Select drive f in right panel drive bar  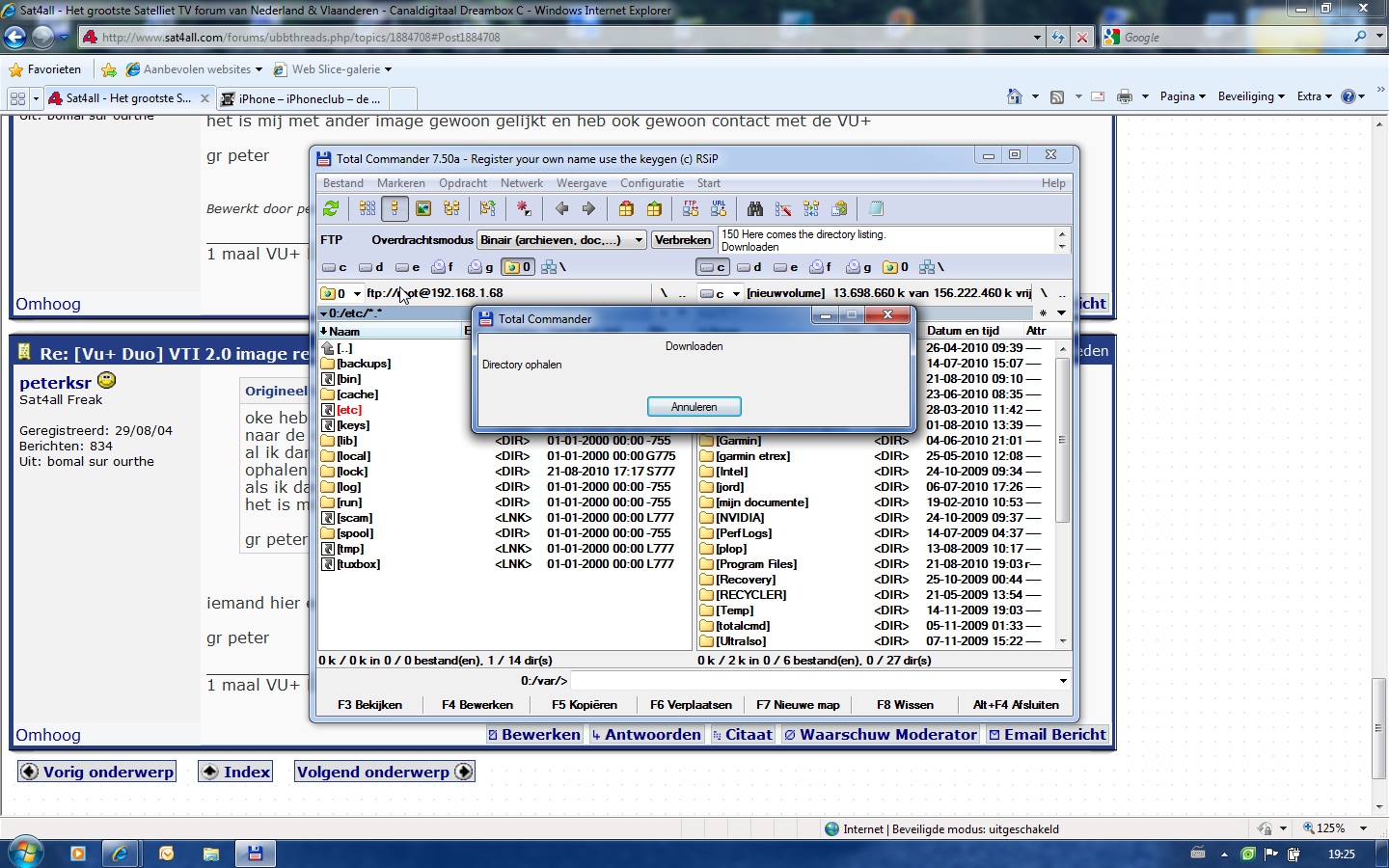(821, 267)
